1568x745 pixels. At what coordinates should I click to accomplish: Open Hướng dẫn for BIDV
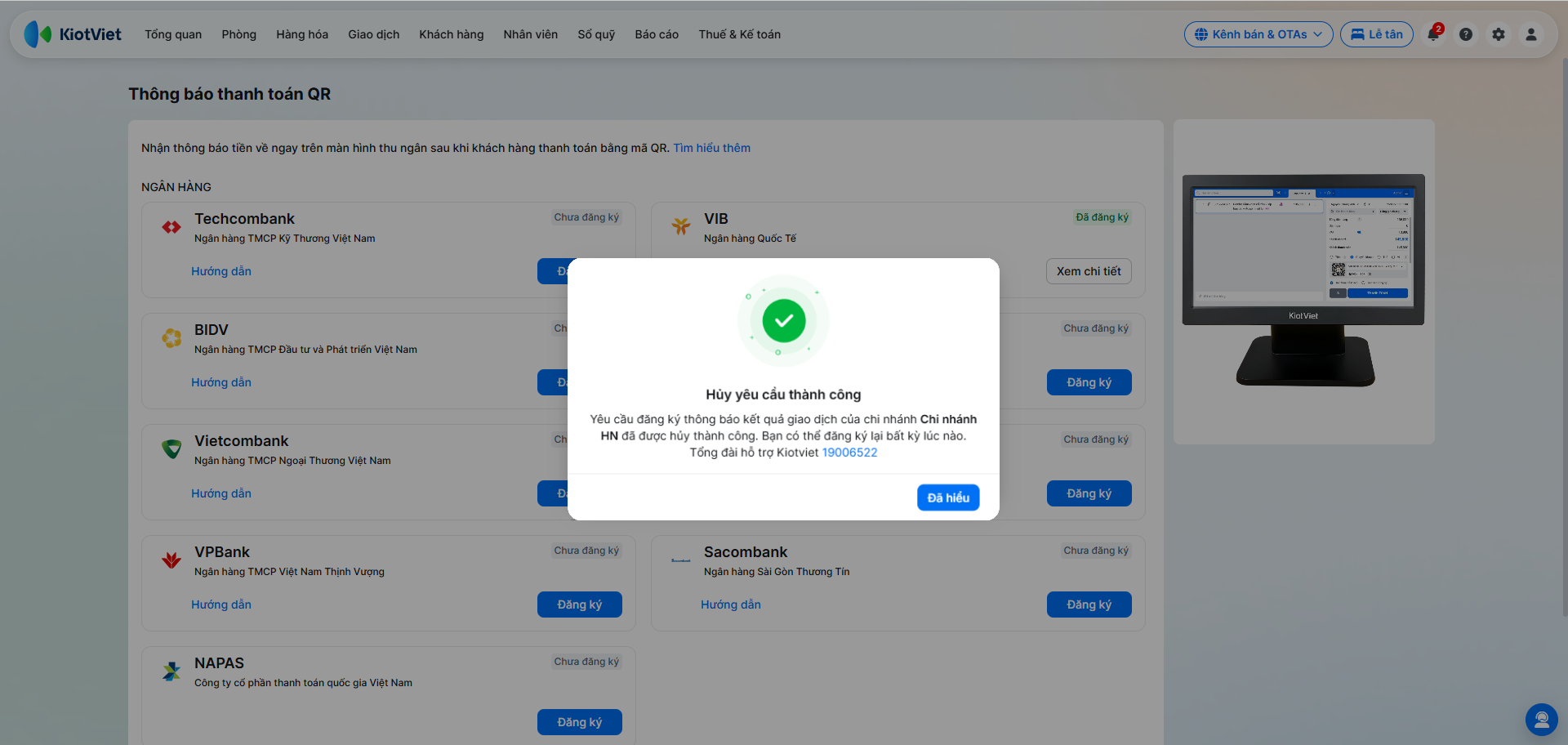click(x=221, y=382)
